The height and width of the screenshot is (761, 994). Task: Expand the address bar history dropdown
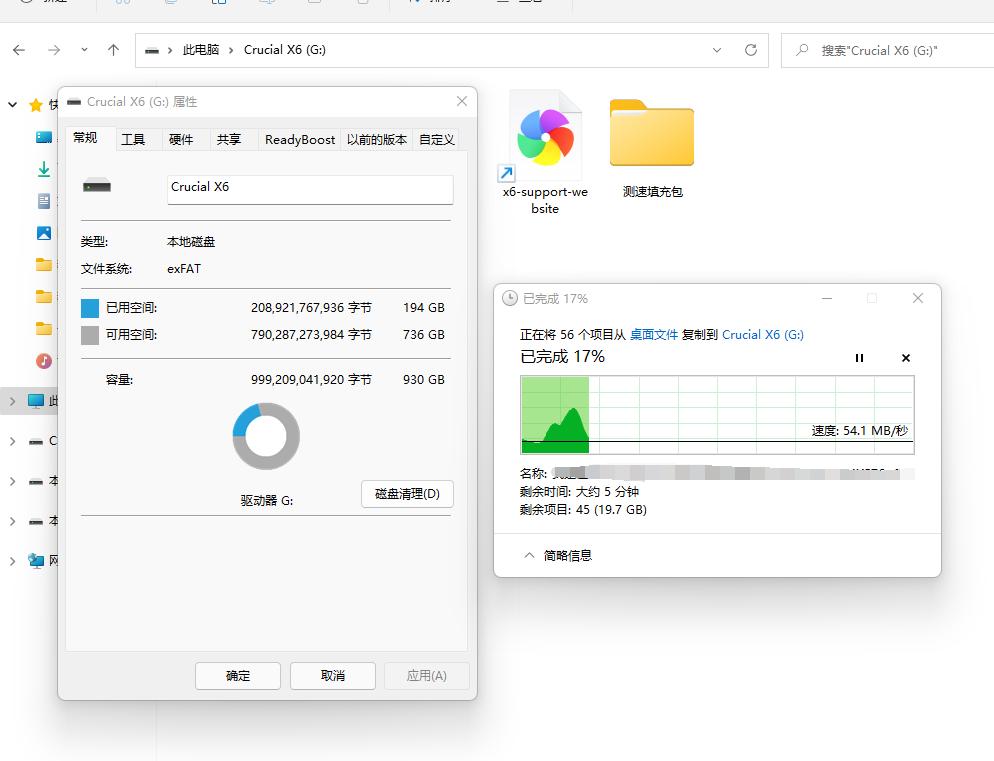(x=717, y=50)
